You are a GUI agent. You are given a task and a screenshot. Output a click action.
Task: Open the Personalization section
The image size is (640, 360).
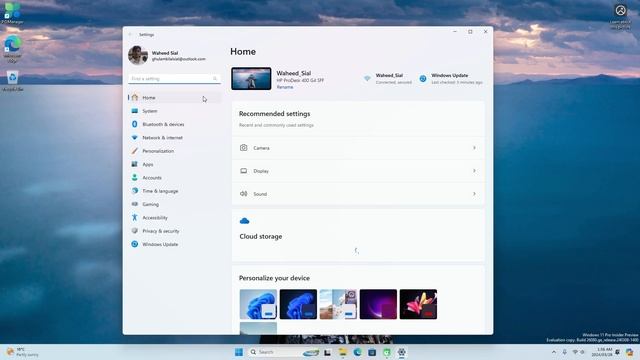click(x=174, y=151)
